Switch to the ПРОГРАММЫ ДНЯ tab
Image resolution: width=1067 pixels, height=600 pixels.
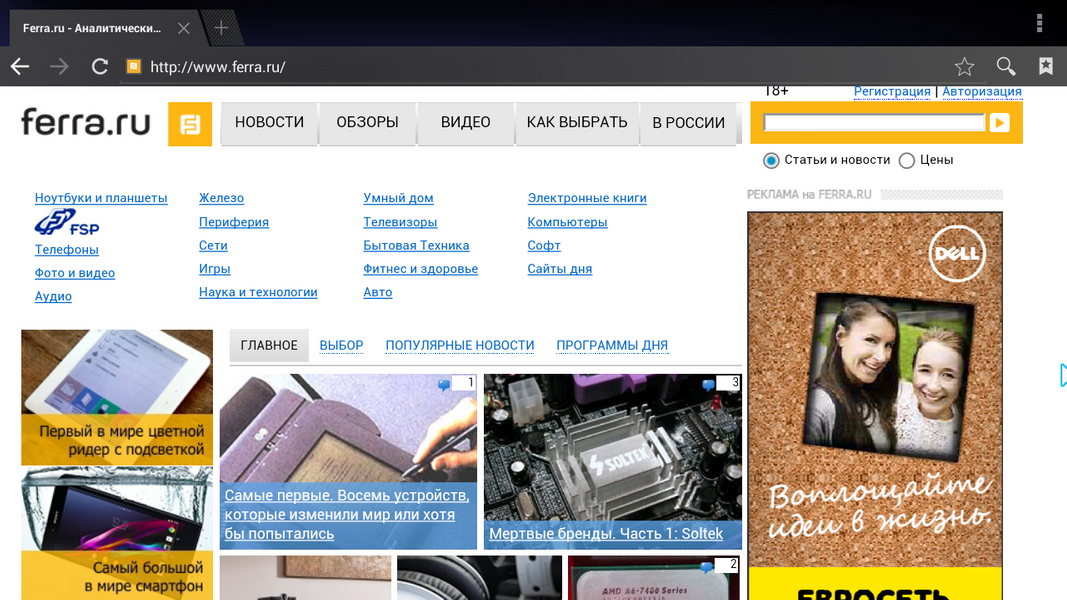612,345
